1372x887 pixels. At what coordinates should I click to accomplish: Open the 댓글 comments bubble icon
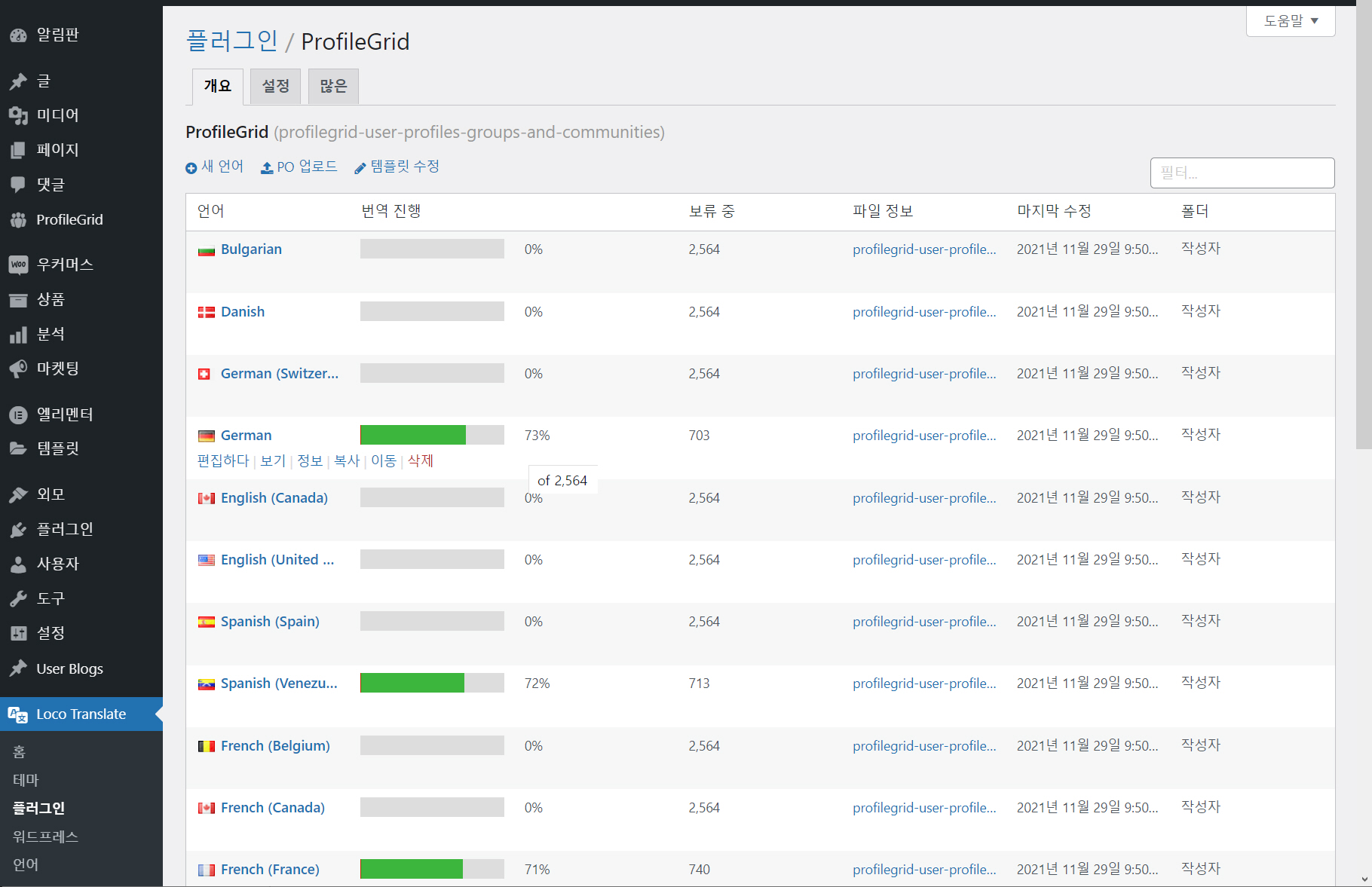click(18, 185)
